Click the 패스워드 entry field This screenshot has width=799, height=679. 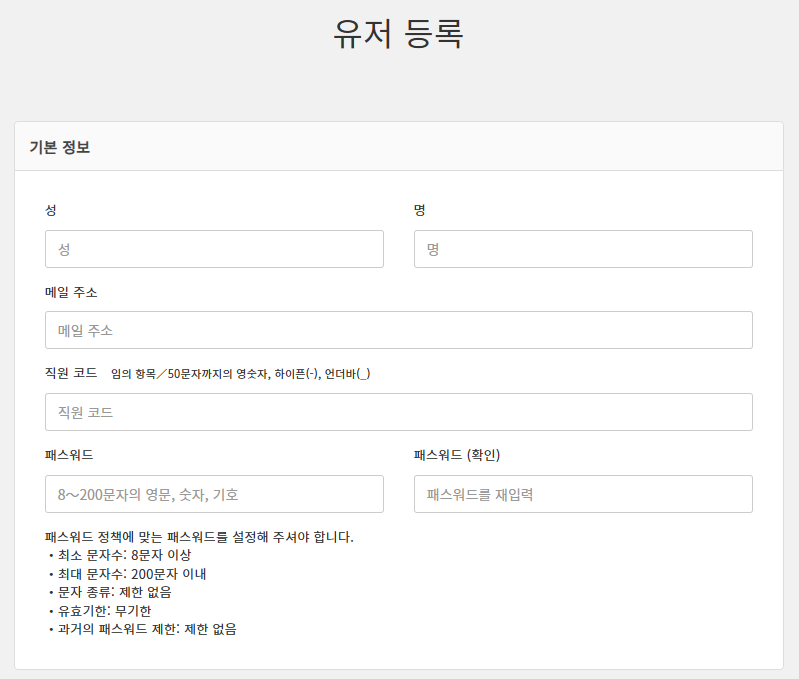pyautogui.click(x=214, y=494)
